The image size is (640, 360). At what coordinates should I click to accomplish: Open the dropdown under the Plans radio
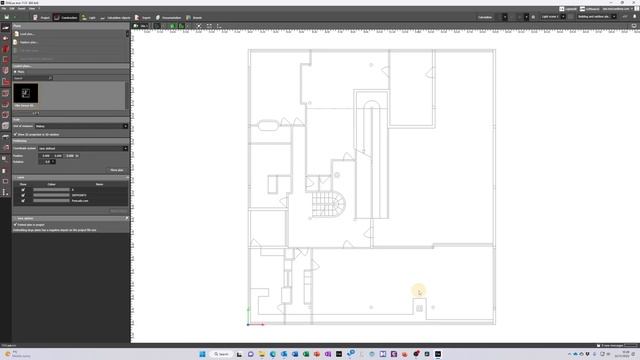(33, 78)
